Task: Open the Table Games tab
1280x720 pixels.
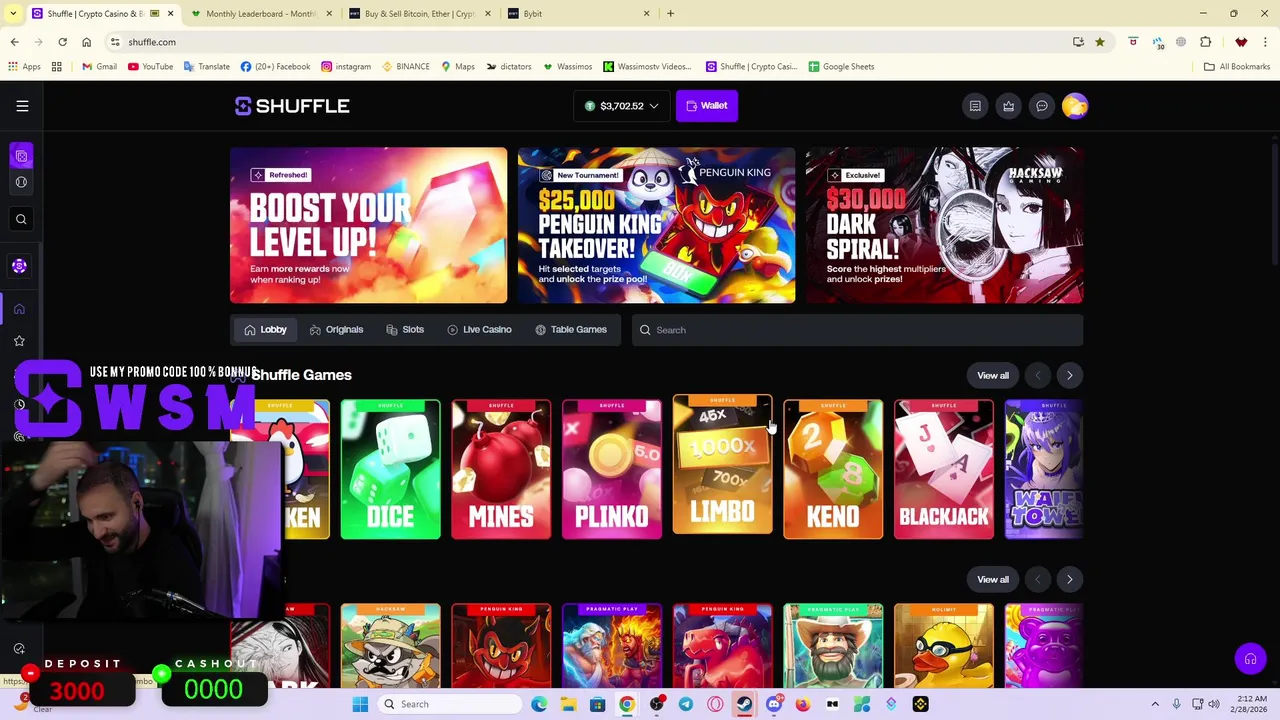Action: 571,330
